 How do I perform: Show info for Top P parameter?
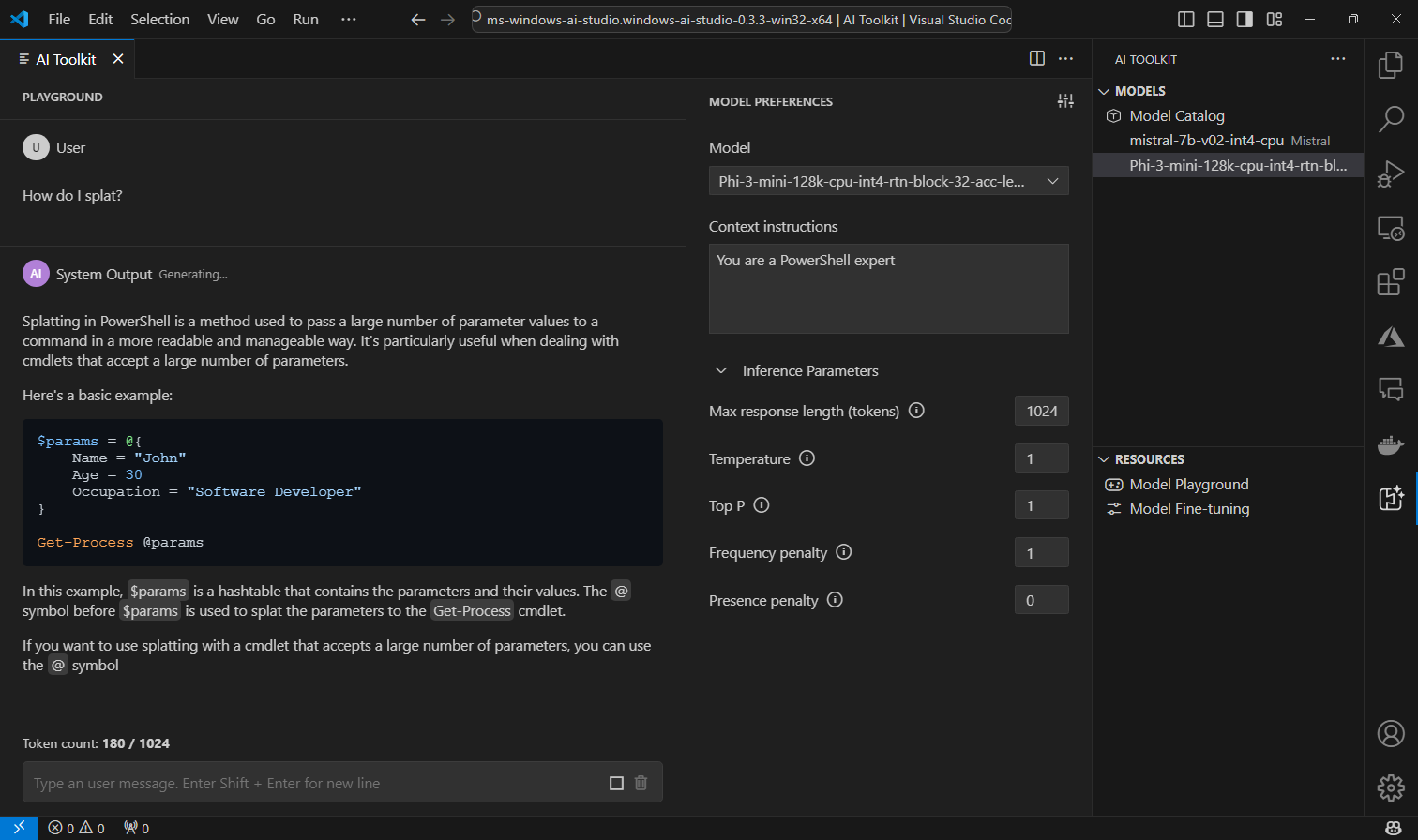pyautogui.click(x=762, y=505)
